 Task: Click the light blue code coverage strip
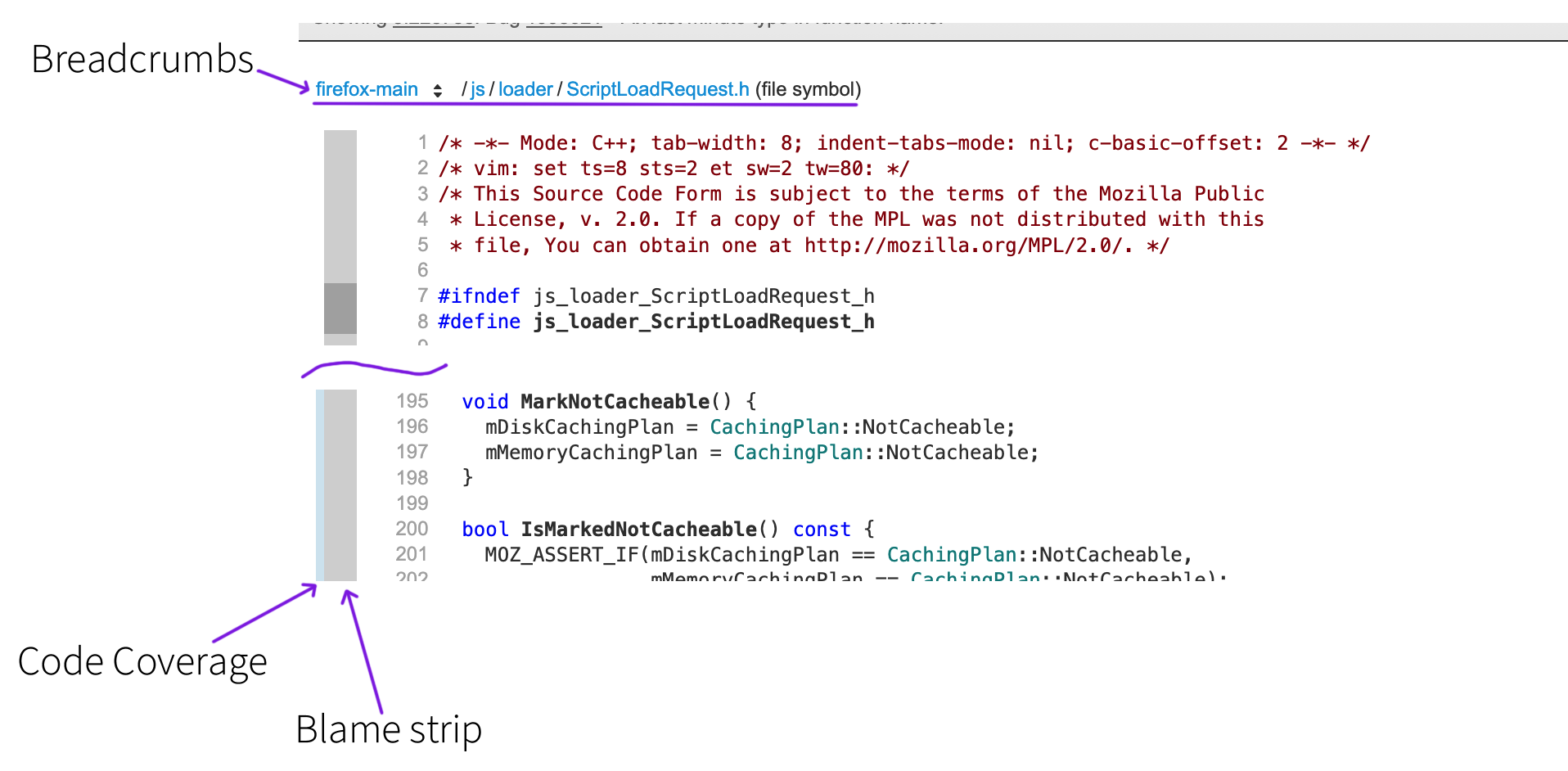320,485
